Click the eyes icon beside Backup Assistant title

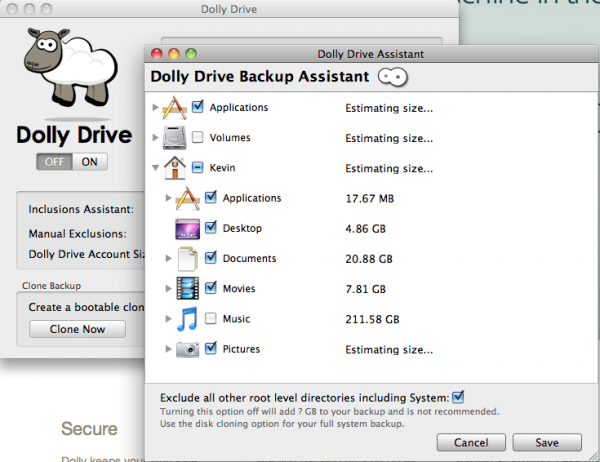393,77
